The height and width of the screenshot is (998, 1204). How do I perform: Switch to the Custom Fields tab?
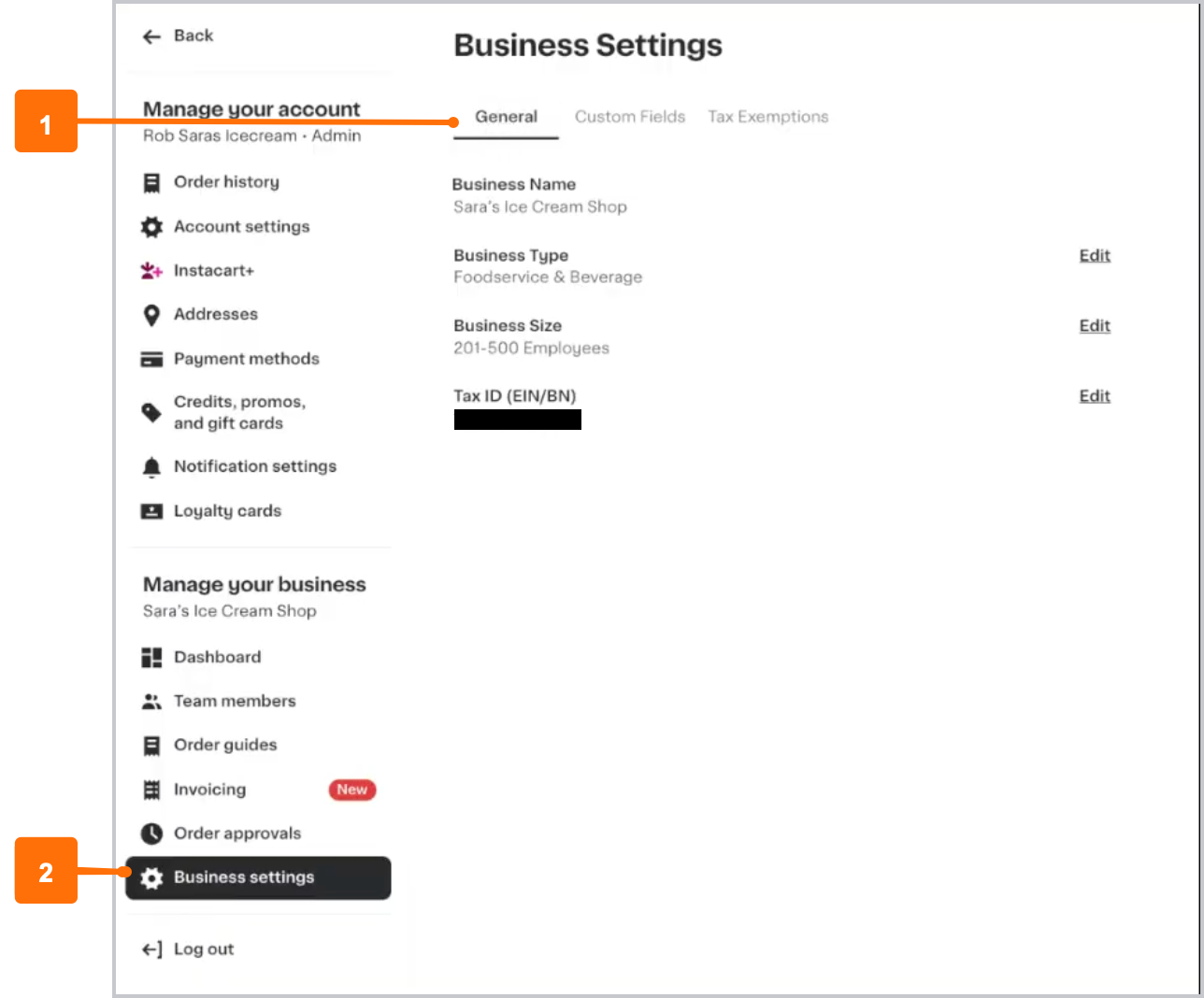629,116
